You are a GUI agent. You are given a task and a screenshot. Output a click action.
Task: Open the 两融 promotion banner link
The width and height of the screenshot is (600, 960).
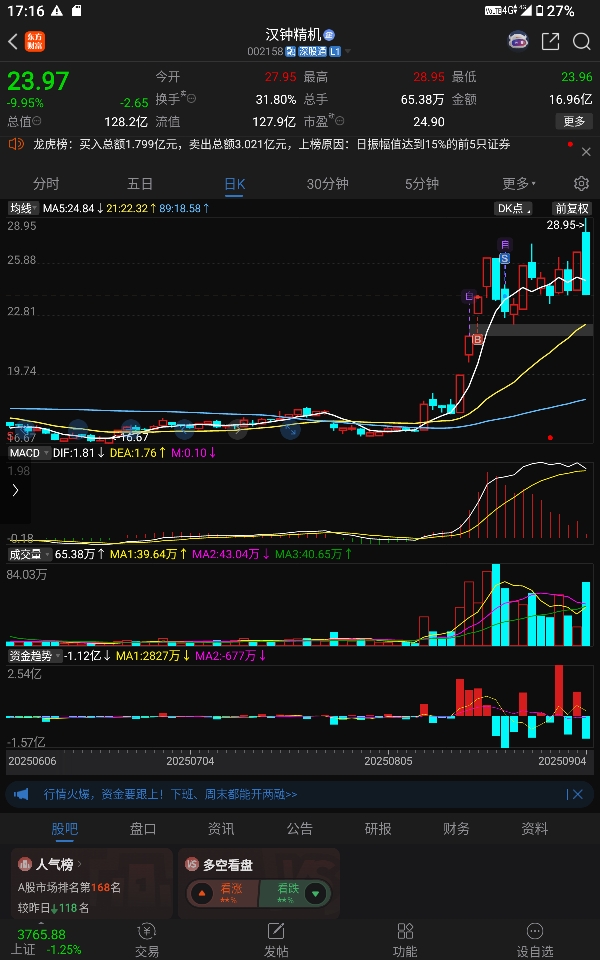click(x=170, y=794)
